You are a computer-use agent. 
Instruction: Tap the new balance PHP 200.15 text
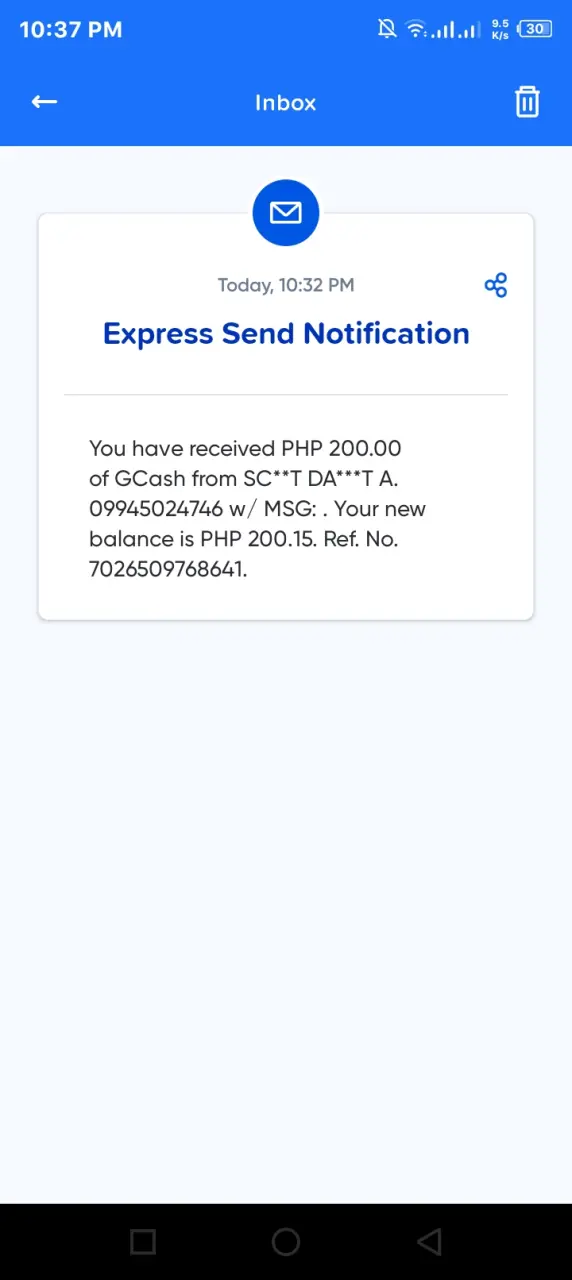tap(259, 539)
